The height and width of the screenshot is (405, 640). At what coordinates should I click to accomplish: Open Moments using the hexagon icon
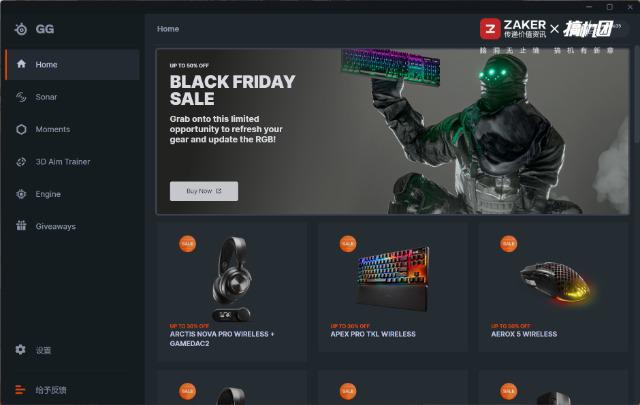tap(21, 129)
